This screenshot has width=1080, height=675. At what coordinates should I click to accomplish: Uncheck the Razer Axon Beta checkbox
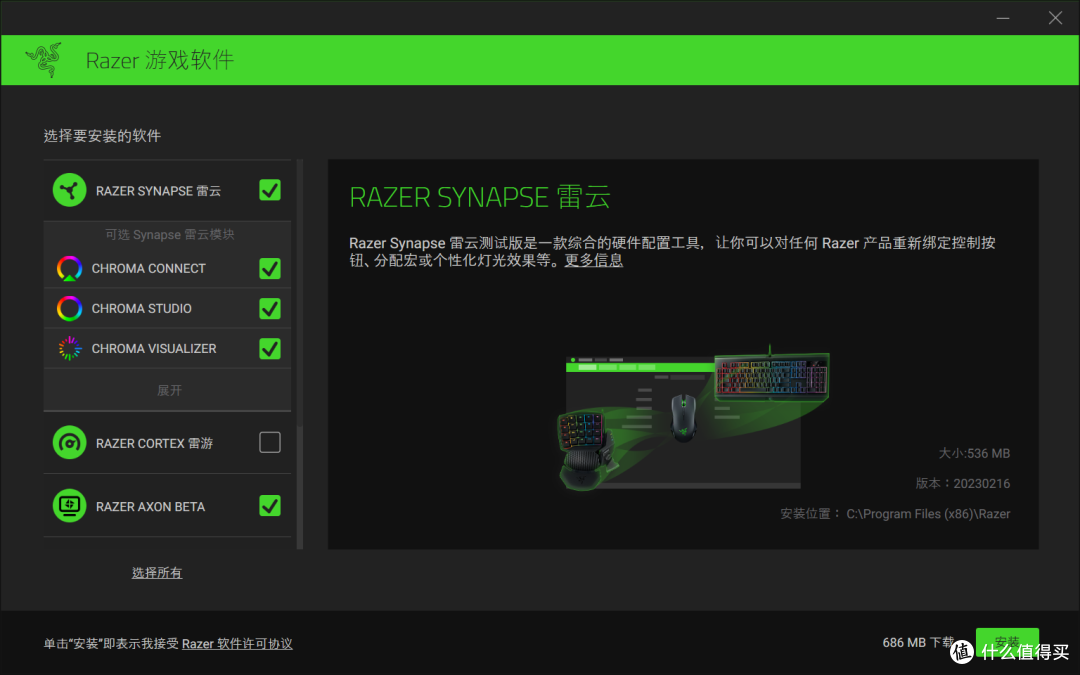point(270,506)
